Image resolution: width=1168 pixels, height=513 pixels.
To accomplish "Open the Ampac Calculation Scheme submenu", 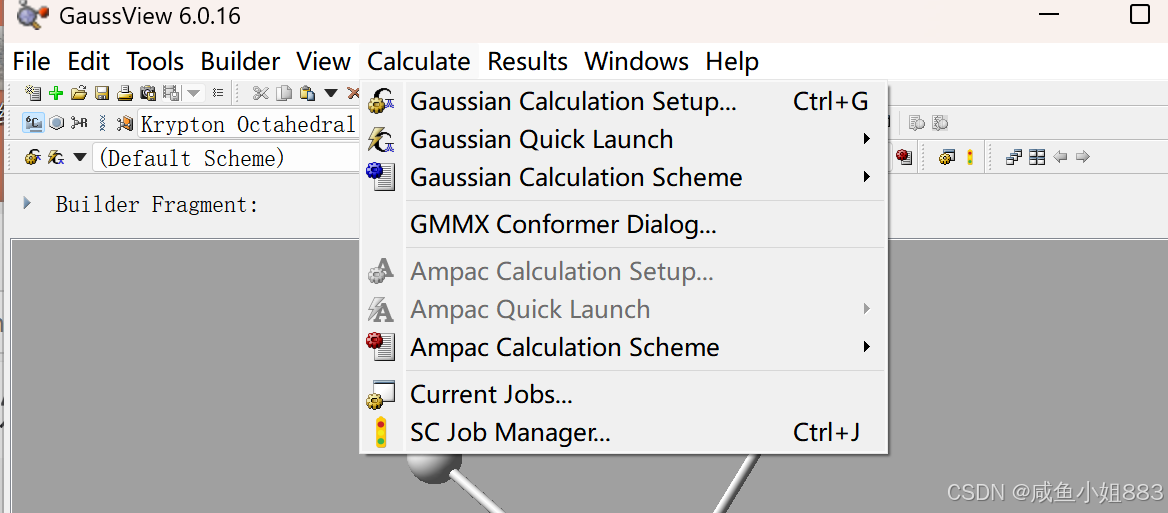I will (x=623, y=347).
